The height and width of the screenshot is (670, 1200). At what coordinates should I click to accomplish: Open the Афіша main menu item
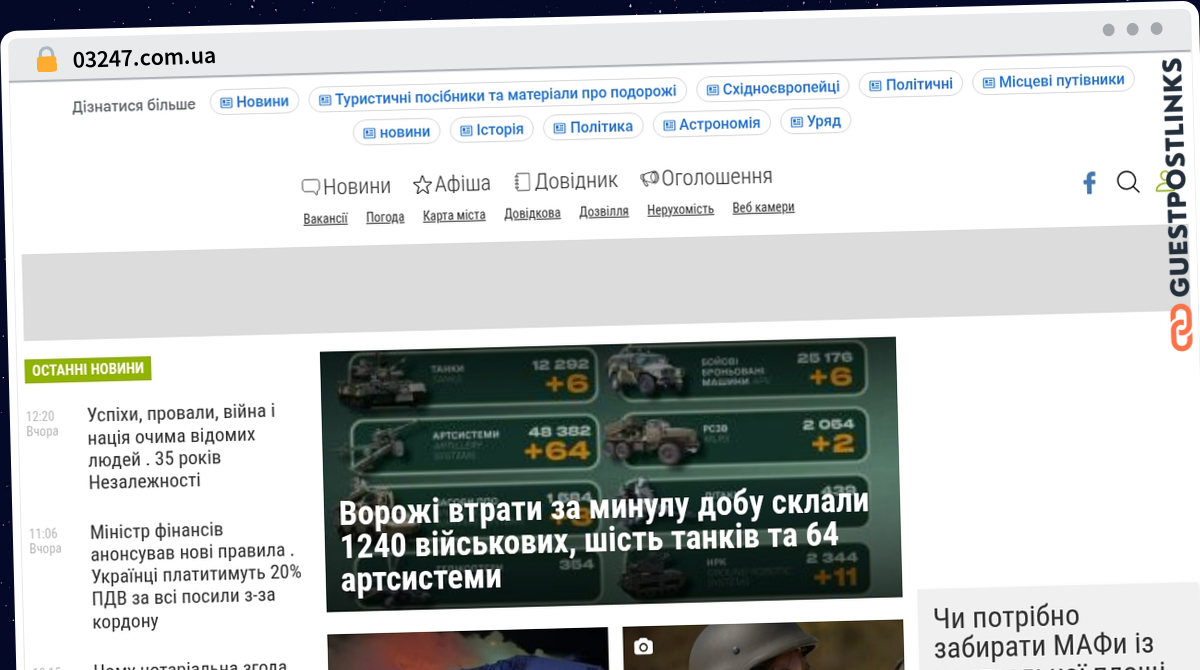point(452,184)
